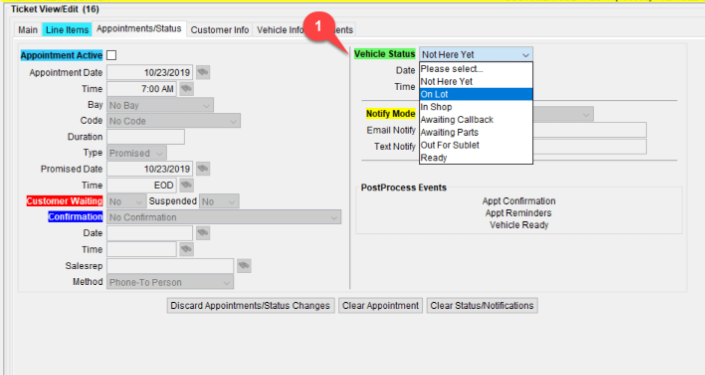Choose Not Here Yet in status list
This screenshot has height=375, width=705.
476,81
